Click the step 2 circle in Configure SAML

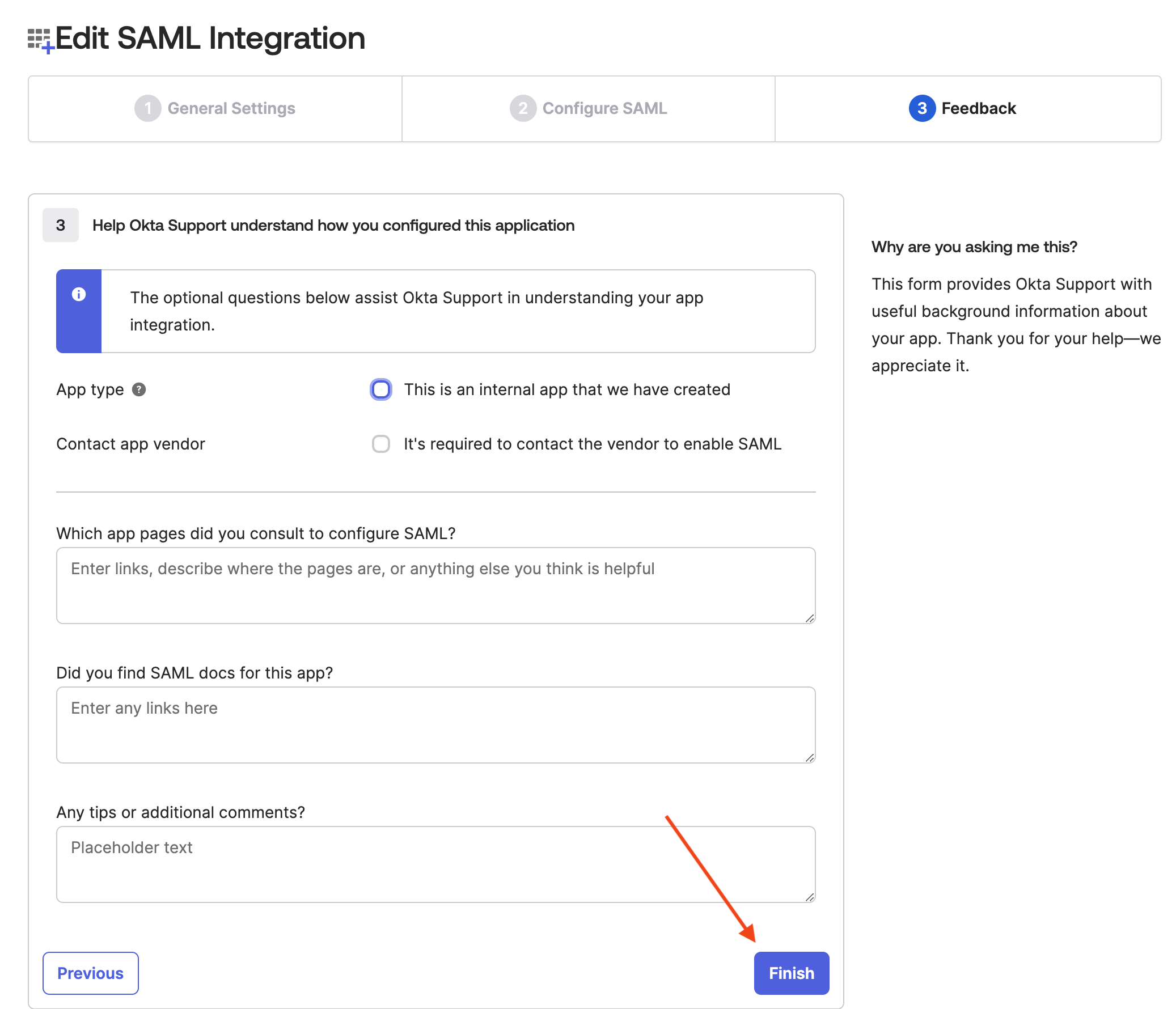pyautogui.click(x=523, y=108)
